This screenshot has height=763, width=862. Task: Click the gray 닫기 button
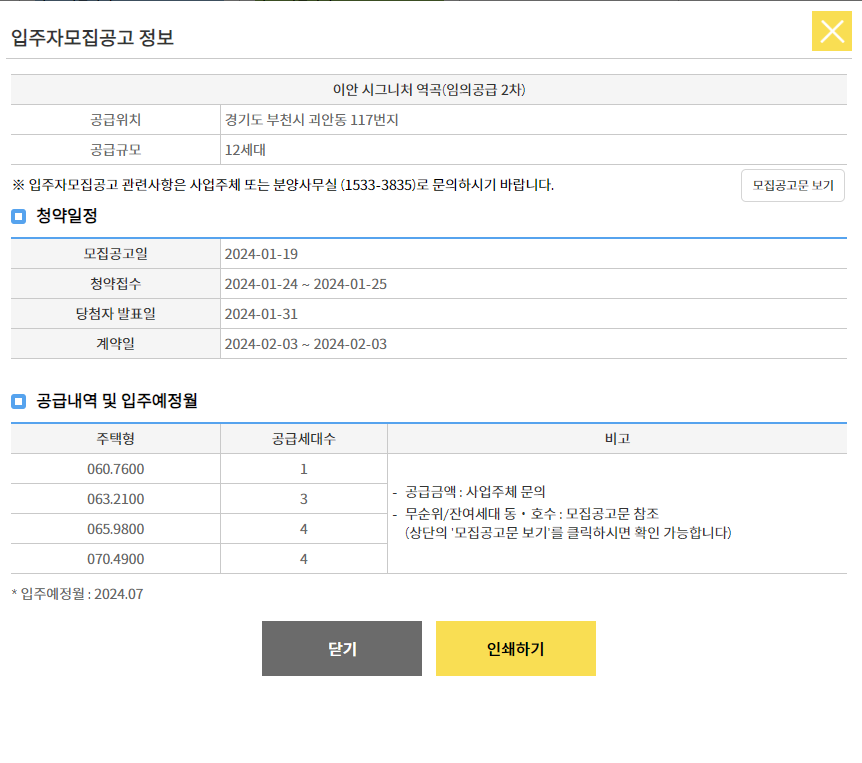coord(342,648)
